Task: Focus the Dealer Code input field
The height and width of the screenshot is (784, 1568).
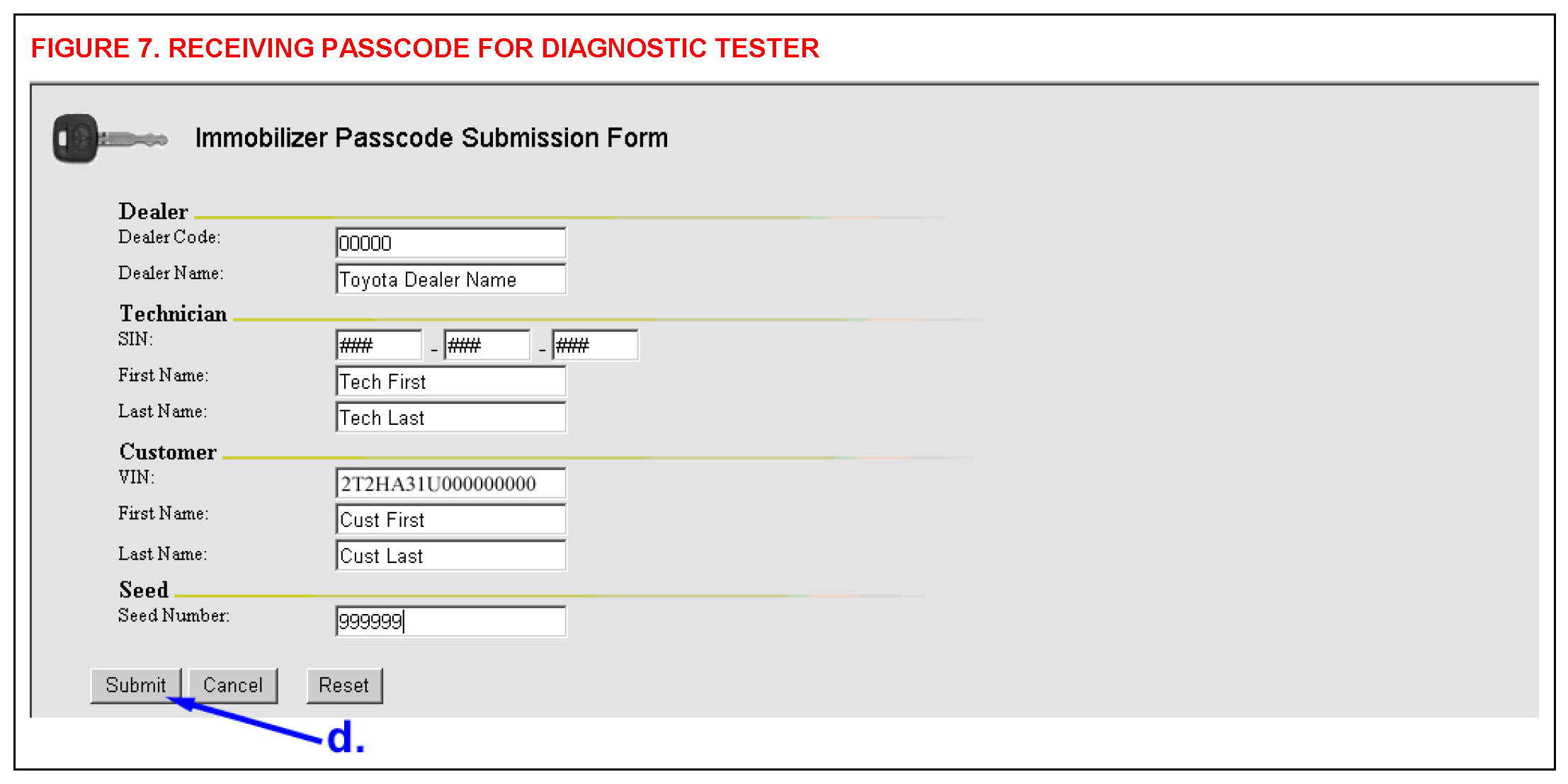Action: [x=450, y=243]
